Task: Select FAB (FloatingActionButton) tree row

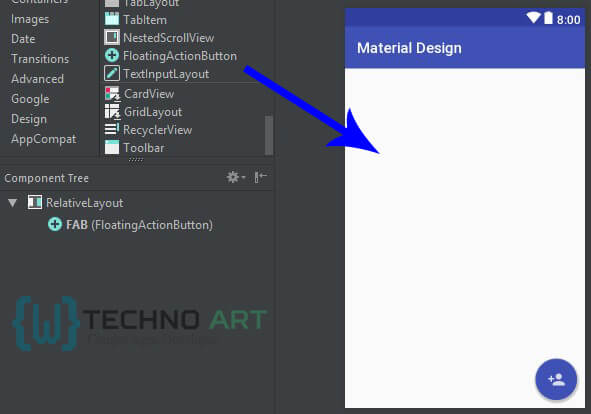Action: [x=139, y=225]
